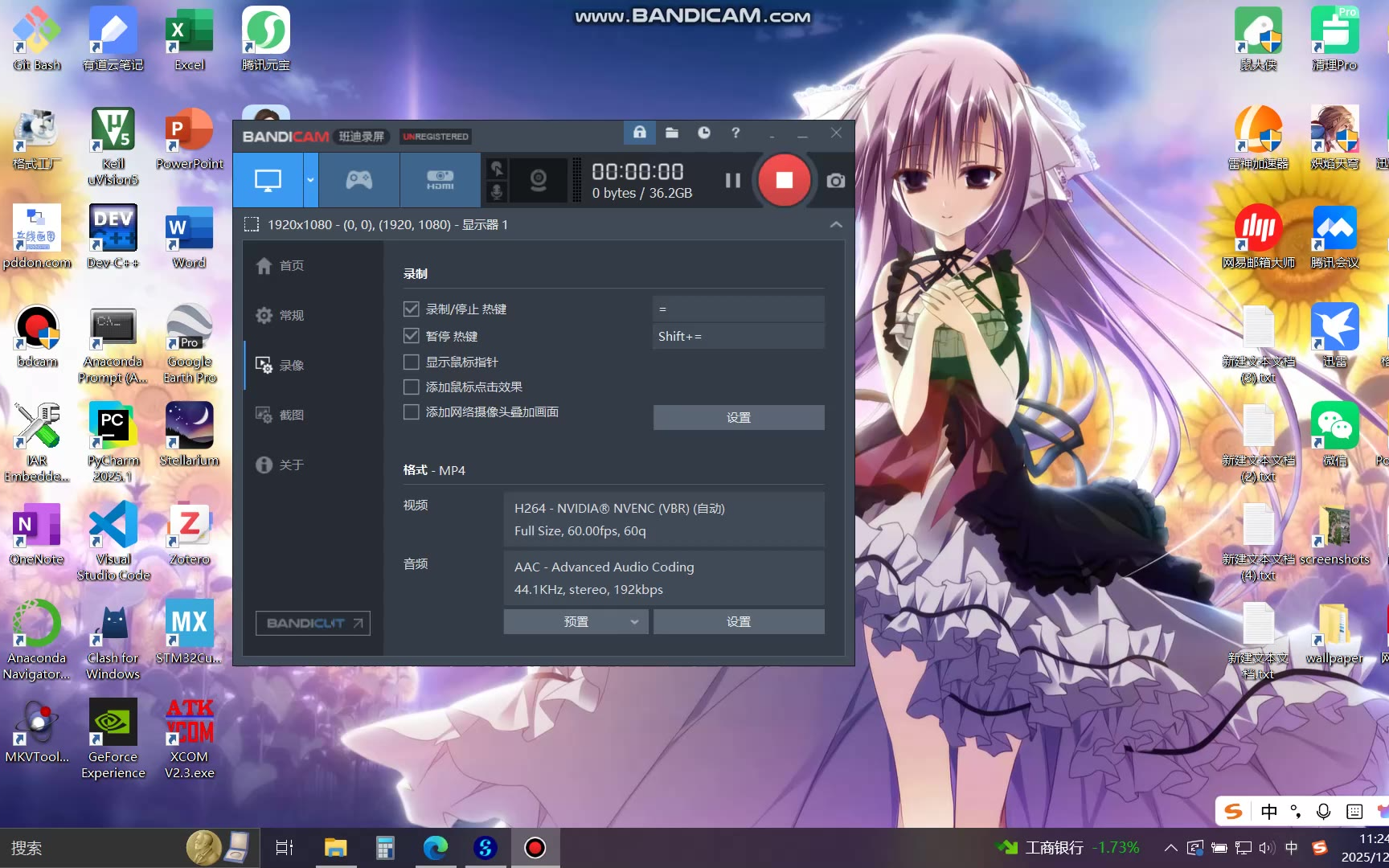Pause the recording with the pause icon
This screenshot has width=1389, height=868.
732,180
